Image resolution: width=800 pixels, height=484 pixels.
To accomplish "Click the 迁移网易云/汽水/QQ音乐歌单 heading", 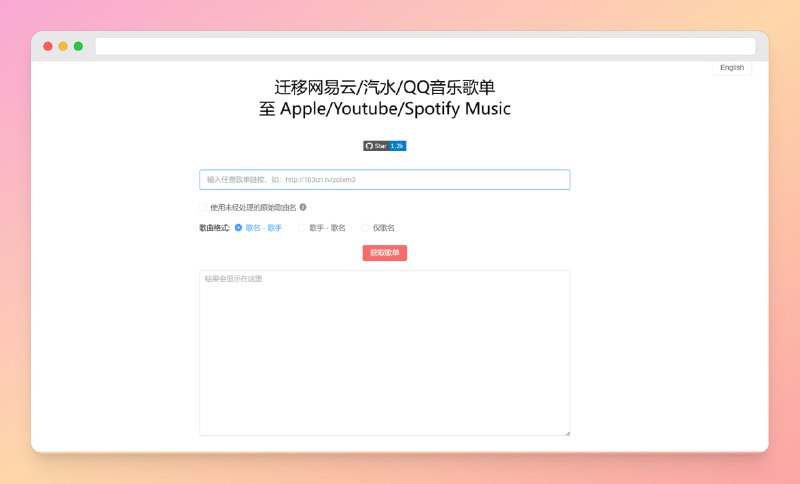I will [x=385, y=87].
